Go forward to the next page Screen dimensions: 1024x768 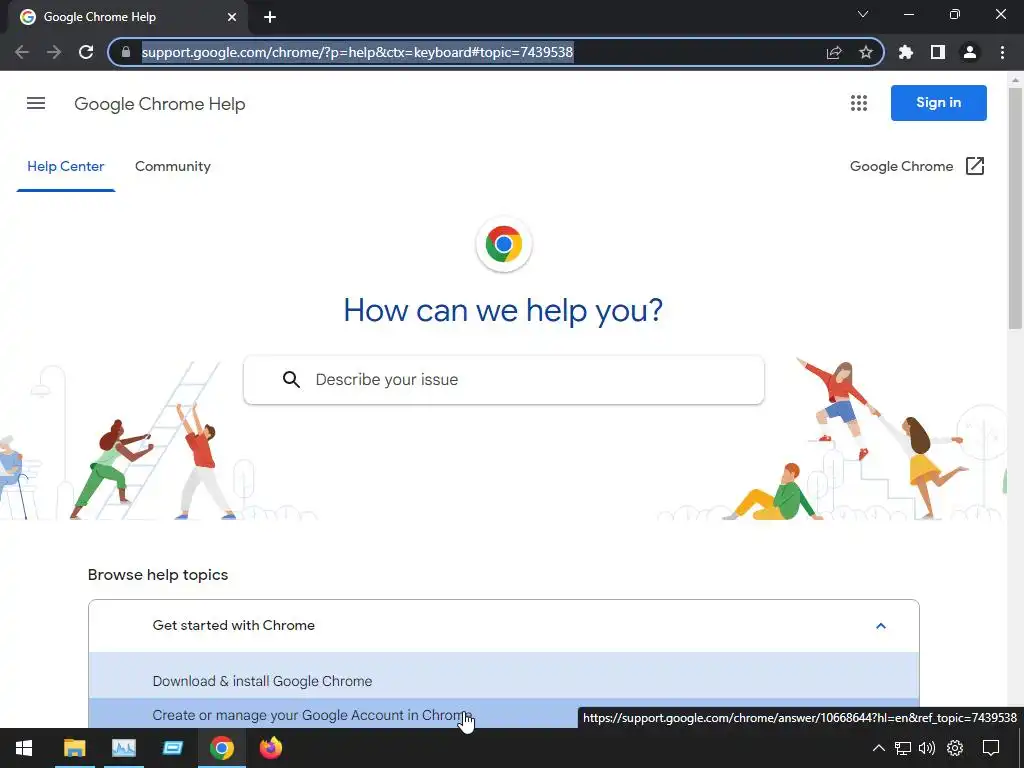54,52
